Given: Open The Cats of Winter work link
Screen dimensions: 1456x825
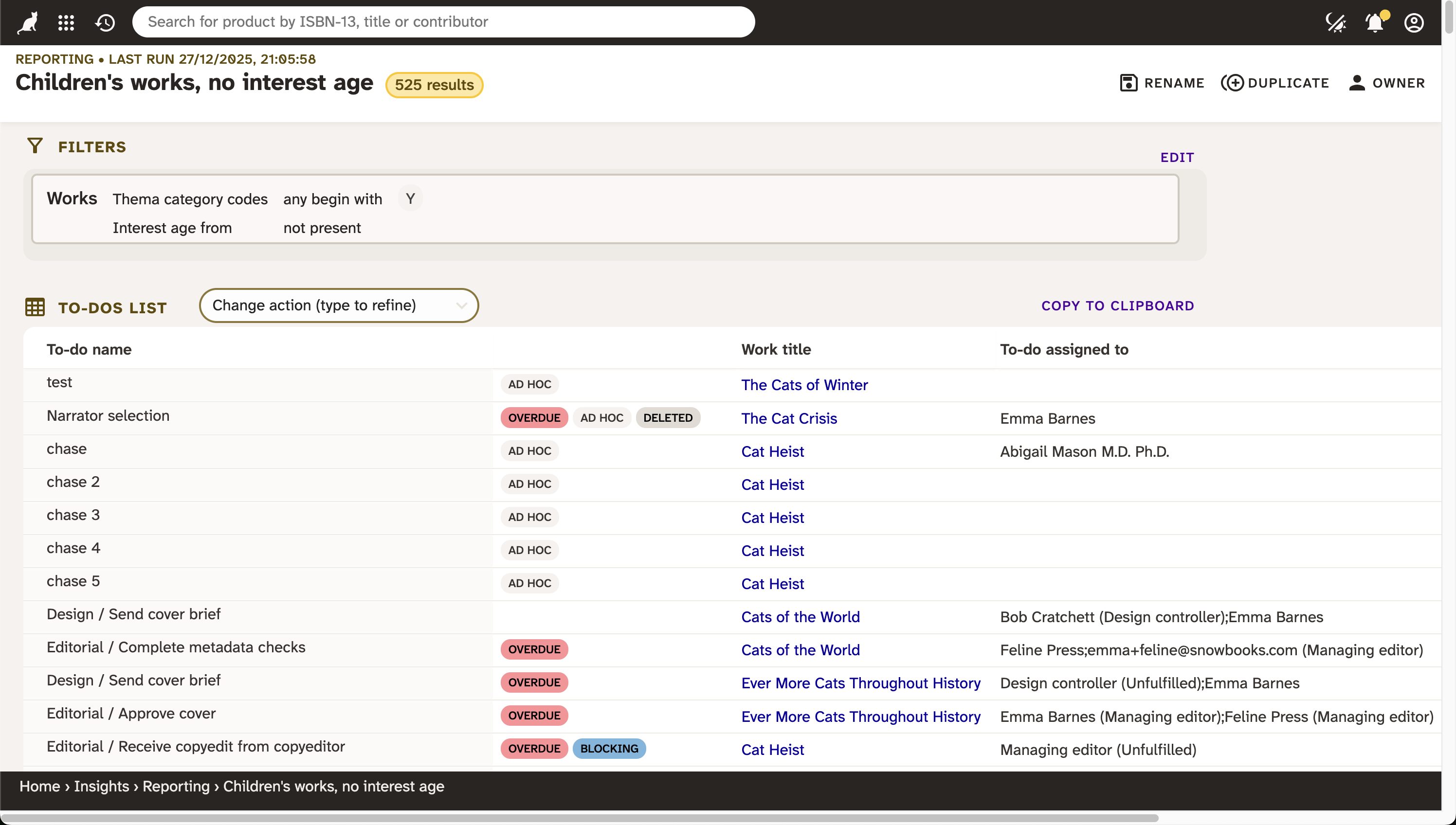Looking at the screenshot, I should tap(803, 385).
